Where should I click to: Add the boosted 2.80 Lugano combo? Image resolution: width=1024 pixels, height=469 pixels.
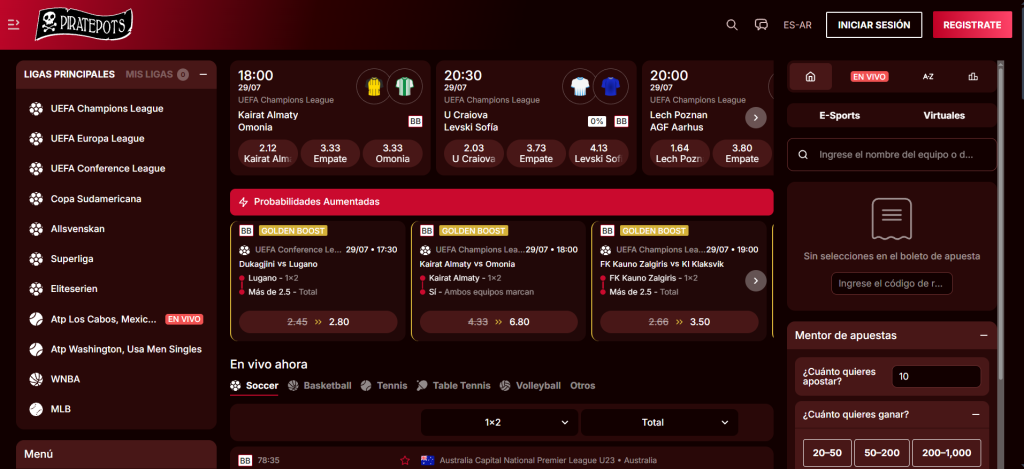(318, 322)
